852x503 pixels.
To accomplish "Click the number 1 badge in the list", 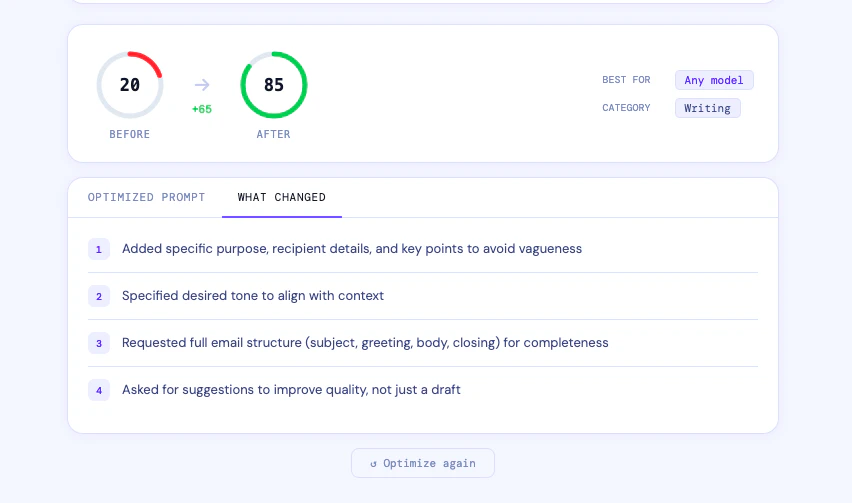I will pyautogui.click(x=99, y=249).
